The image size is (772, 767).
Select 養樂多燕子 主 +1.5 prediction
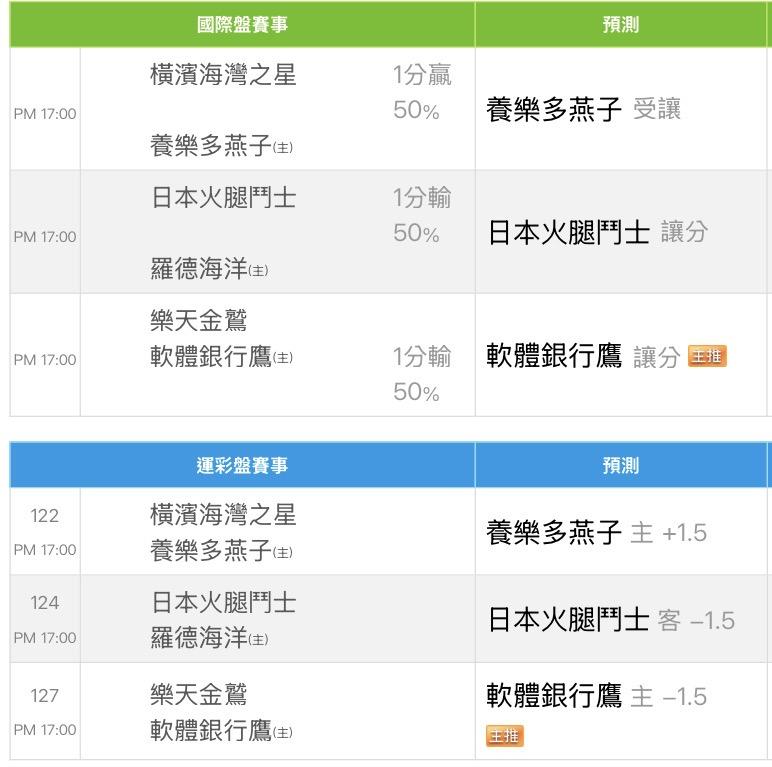pyautogui.click(x=596, y=533)
